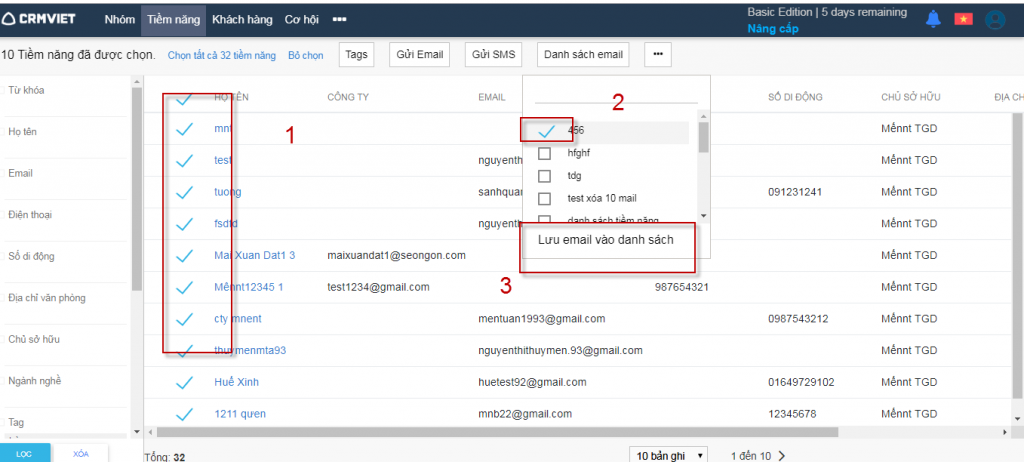Open the '10 bản ghi' page size dropdown
The image size is (1024, 462).
tap(669, 456)
